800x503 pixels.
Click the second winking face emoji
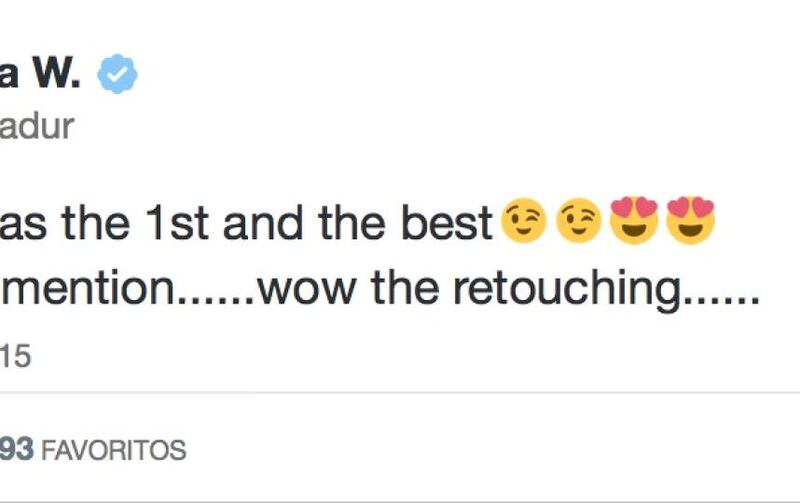(x=579, y=220)
